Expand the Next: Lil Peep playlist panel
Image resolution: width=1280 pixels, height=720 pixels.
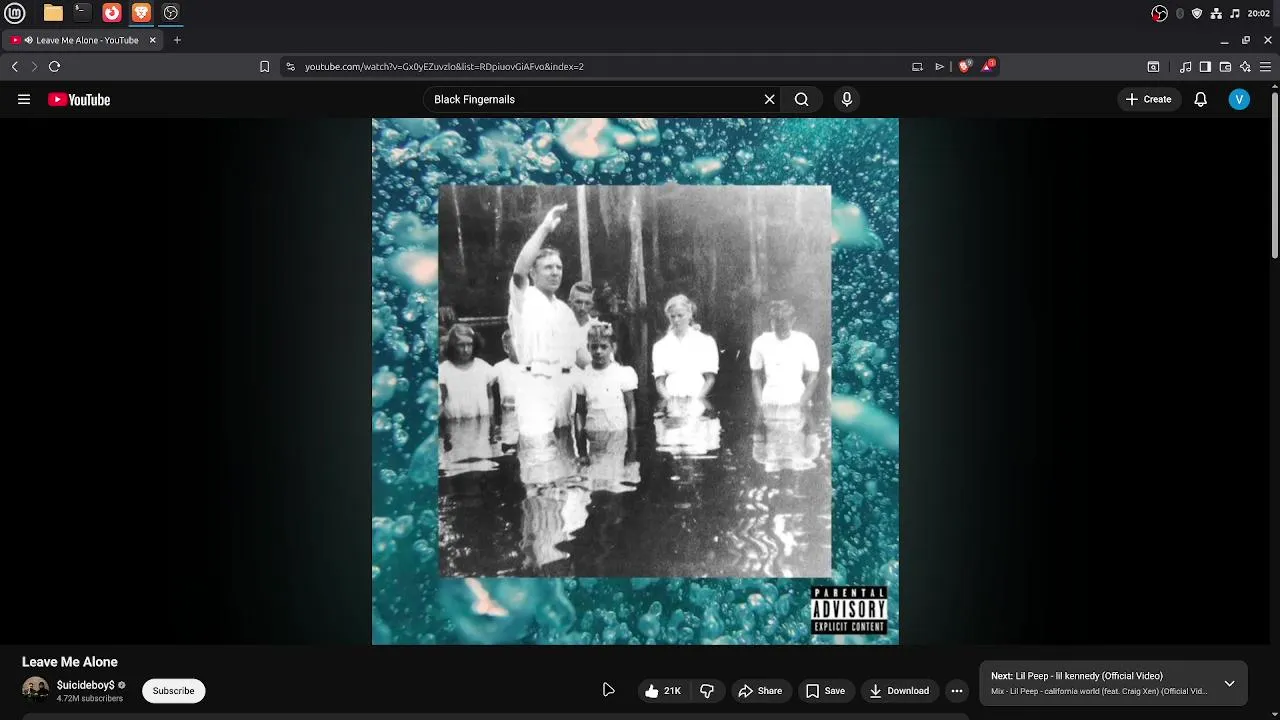[1229, 684]
